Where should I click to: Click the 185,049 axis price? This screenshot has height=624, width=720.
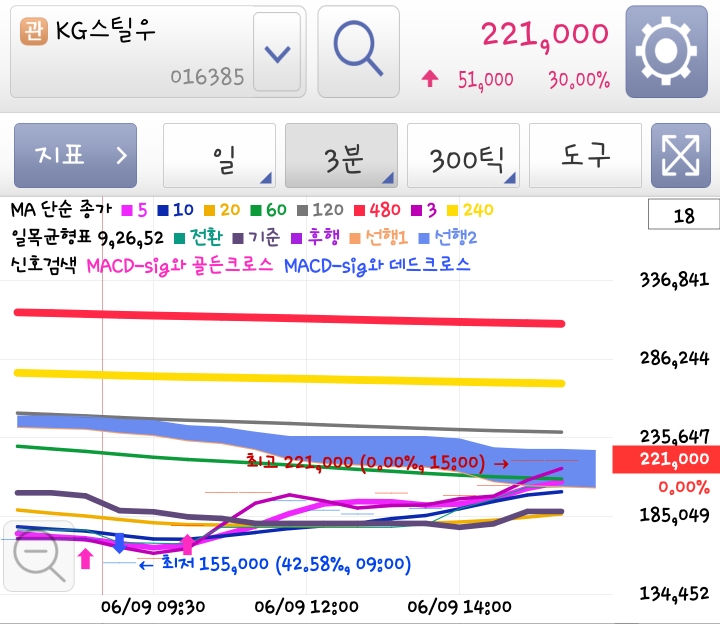click(675, 515)
